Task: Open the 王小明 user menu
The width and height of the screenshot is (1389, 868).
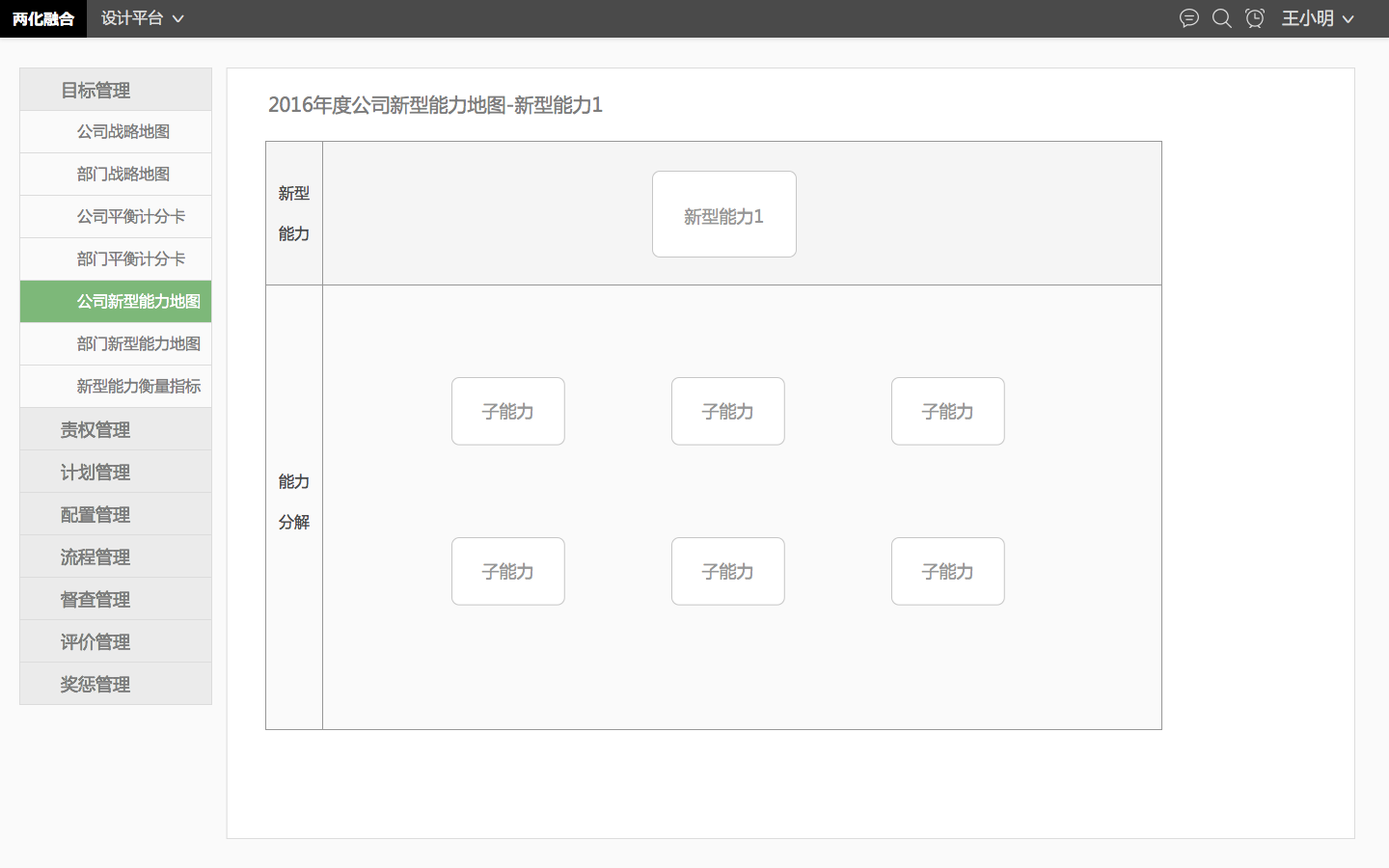Action: [1318, 18]
